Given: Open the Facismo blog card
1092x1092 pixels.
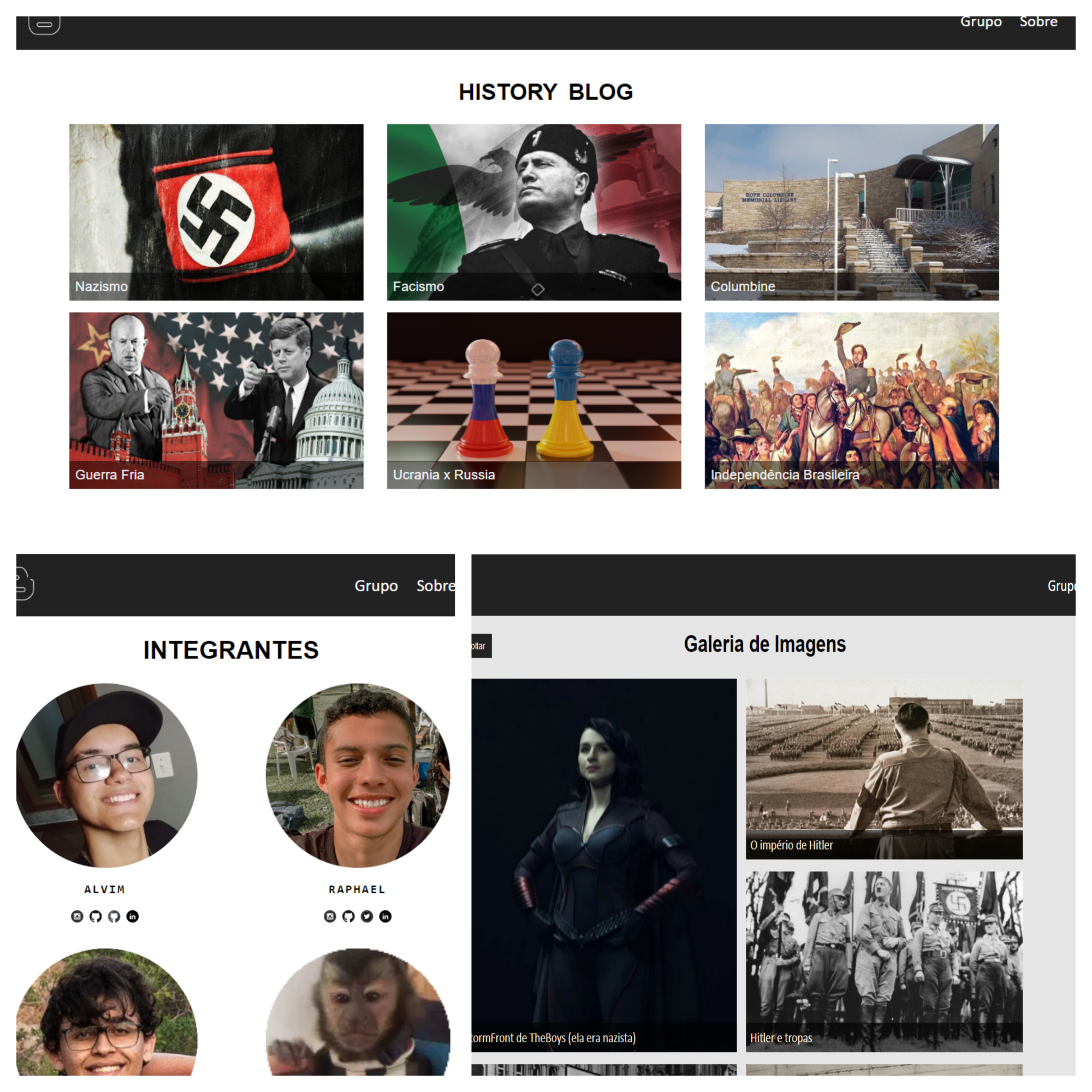Looking at the screenshot, I should point(534,212).
